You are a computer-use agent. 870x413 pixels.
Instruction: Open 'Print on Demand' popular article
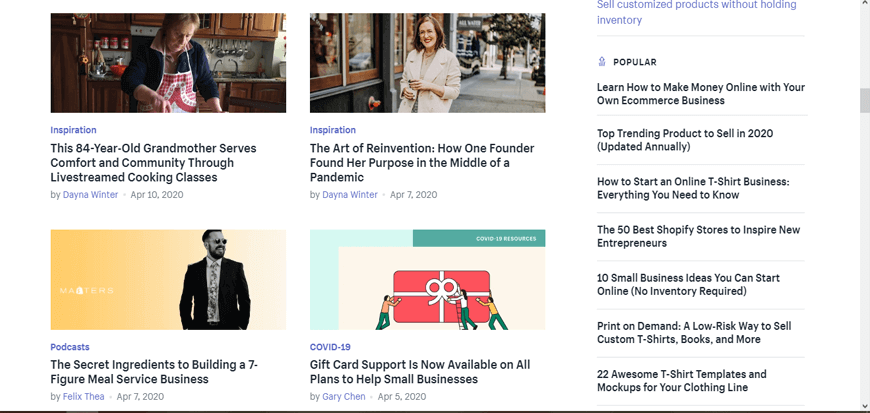(x=694, y=333)
